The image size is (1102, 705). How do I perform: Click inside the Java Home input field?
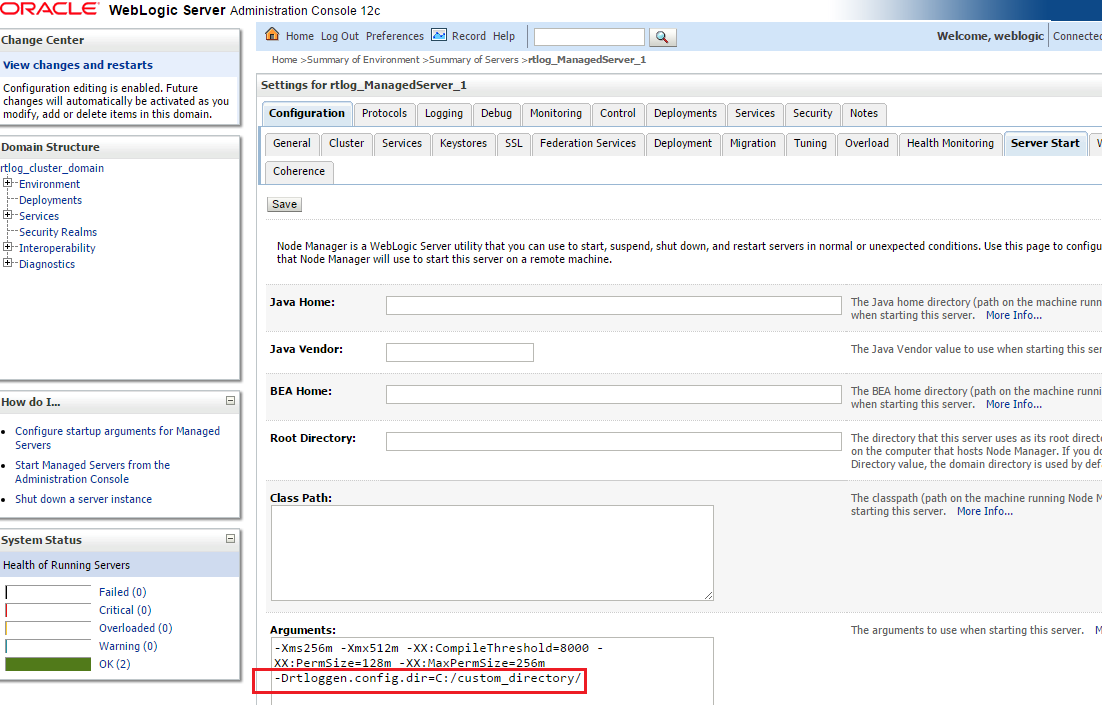(612, 305)
